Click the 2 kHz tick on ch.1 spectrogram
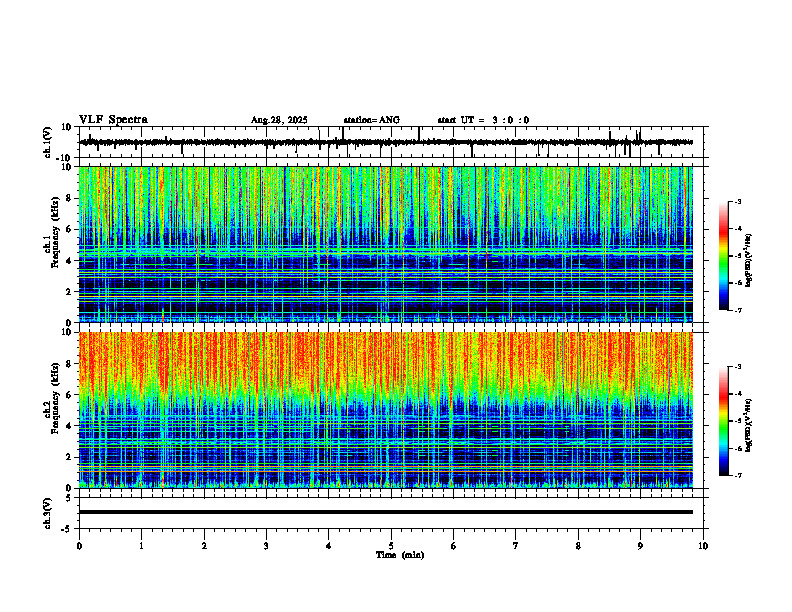Image resolution: width=792 pixels, height=612 pixels. pyautogui.click(x=70, y=291)
